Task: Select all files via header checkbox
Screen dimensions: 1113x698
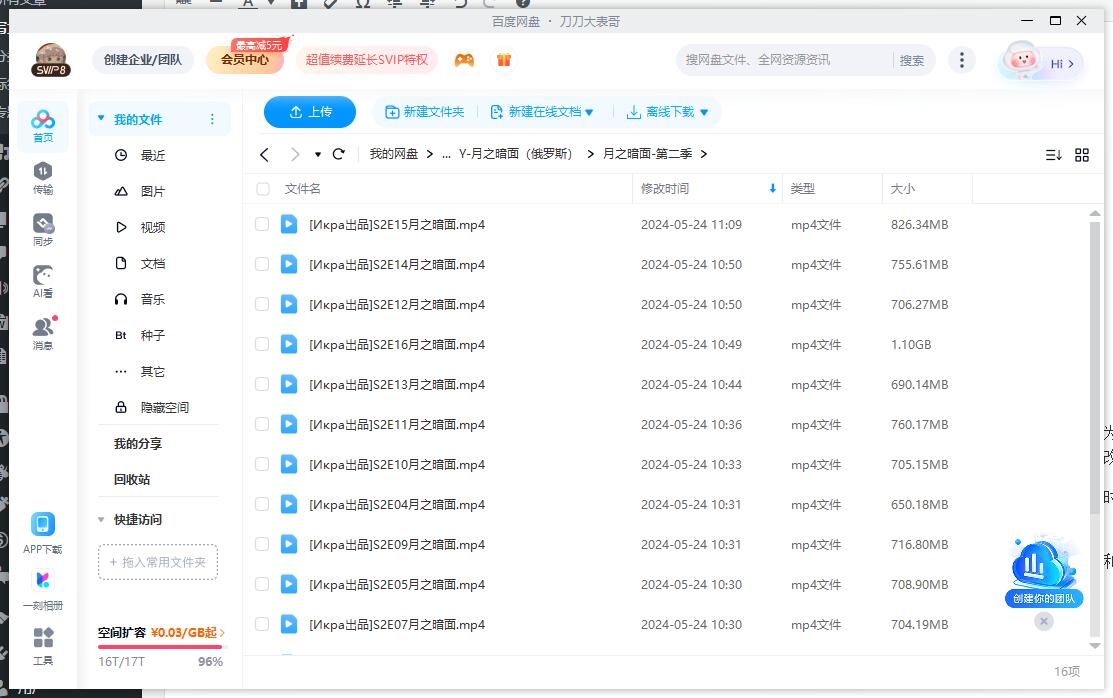Action: tap(262, 188)
